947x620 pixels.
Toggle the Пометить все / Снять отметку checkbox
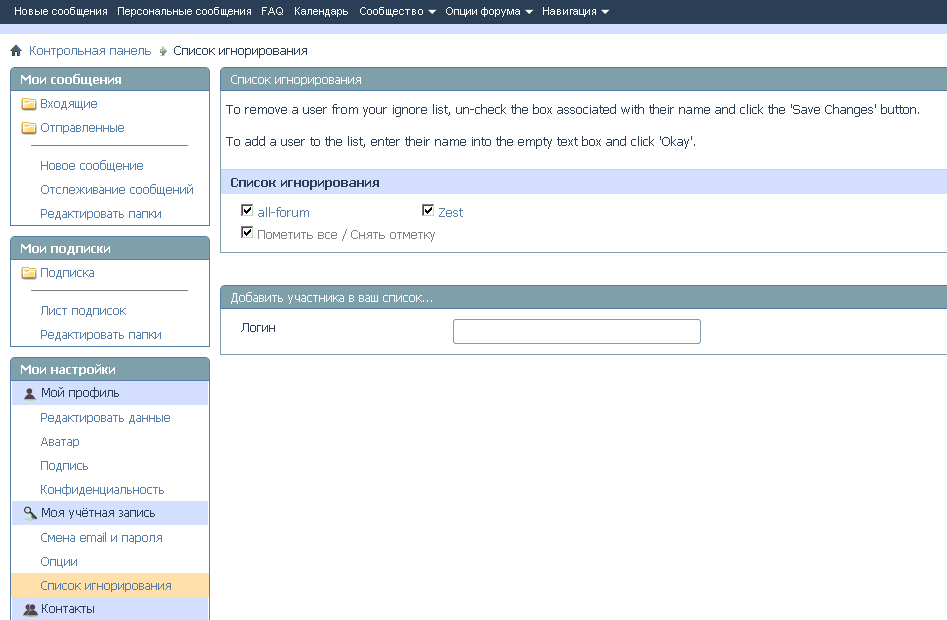click(x=246, y=232)
